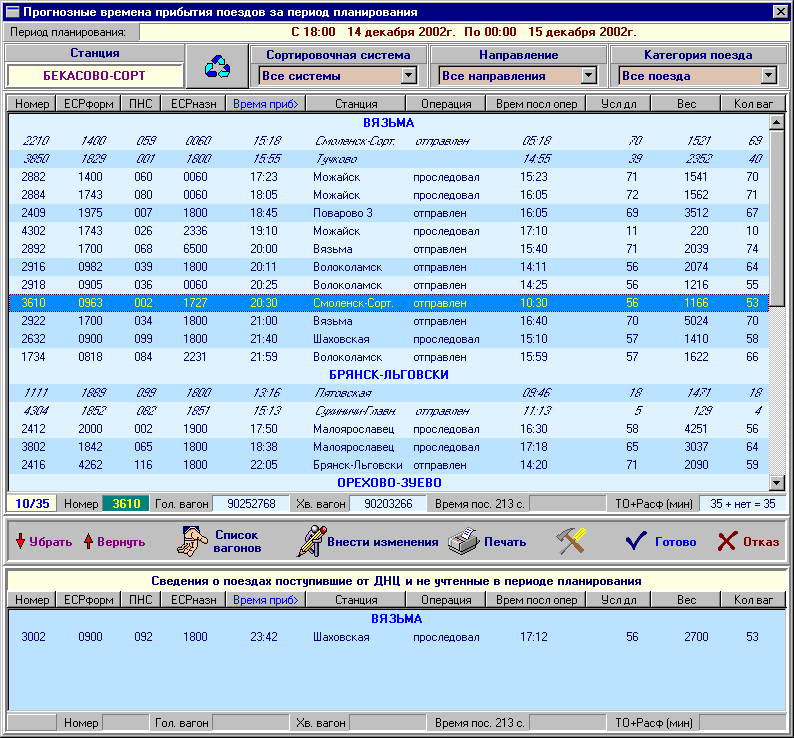This screenshot has width=794, height=738.
Task: Select italic train row 1111 Пятовская
Action: click(x=389, y=393)
